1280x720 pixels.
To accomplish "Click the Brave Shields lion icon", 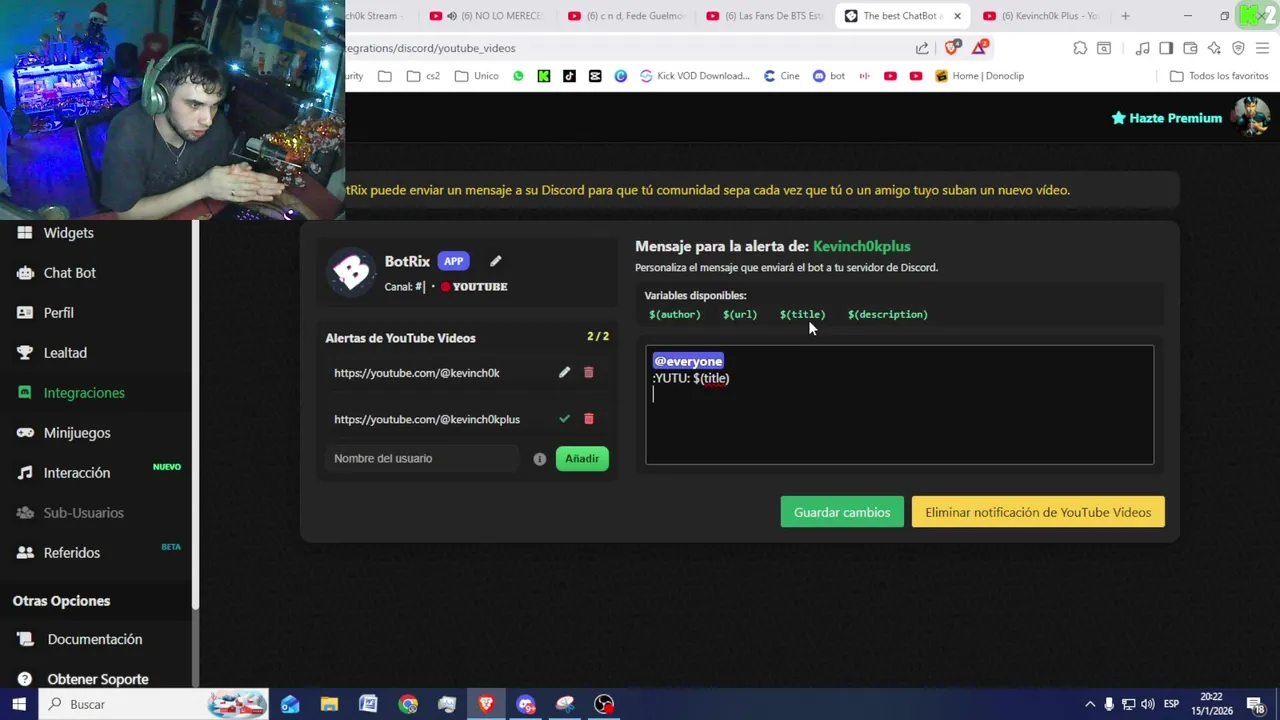I will point(950,48).
